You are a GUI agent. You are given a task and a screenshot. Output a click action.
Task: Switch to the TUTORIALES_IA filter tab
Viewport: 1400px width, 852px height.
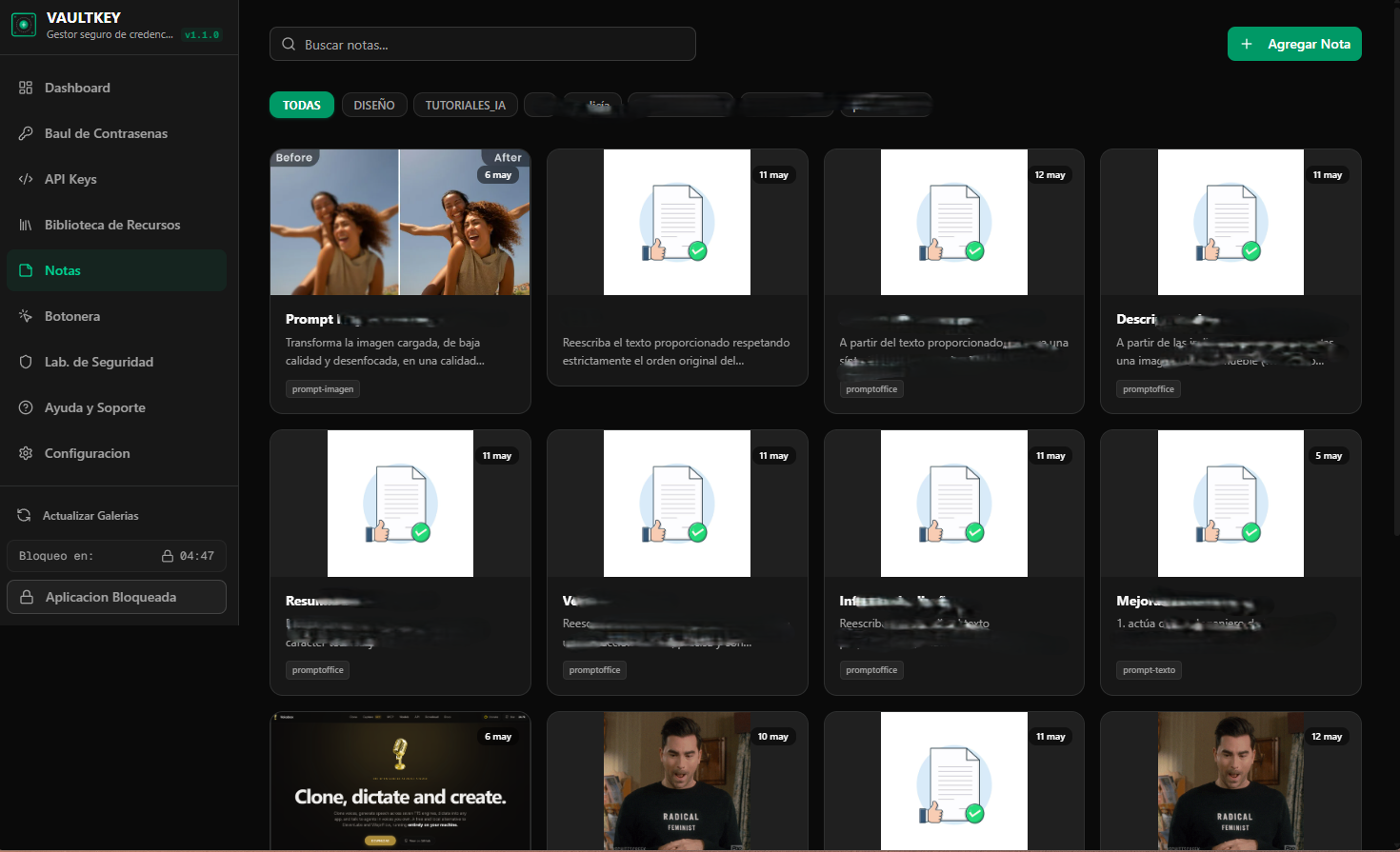(466, 105)
